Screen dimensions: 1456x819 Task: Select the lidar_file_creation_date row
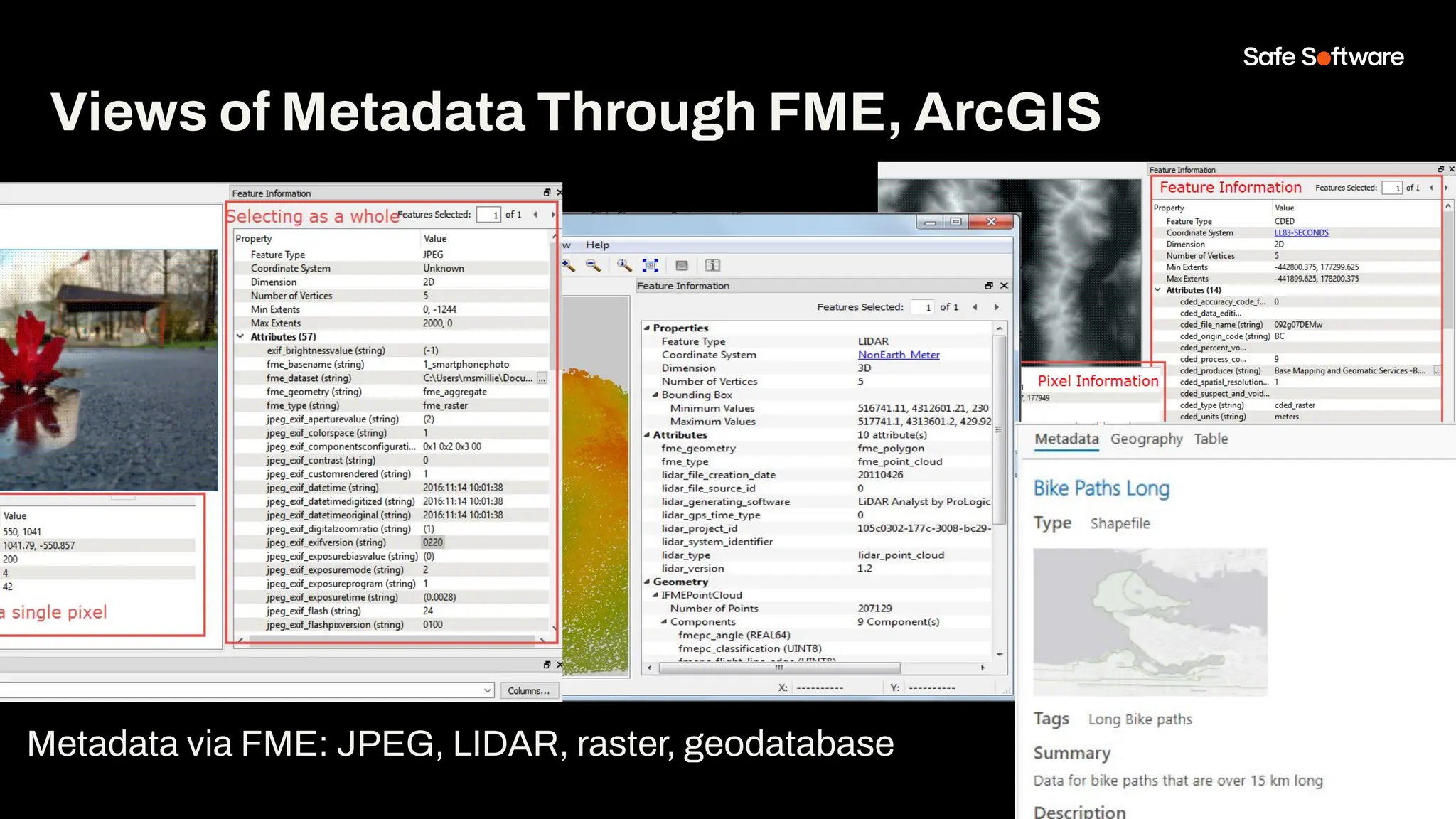point(818,475)
